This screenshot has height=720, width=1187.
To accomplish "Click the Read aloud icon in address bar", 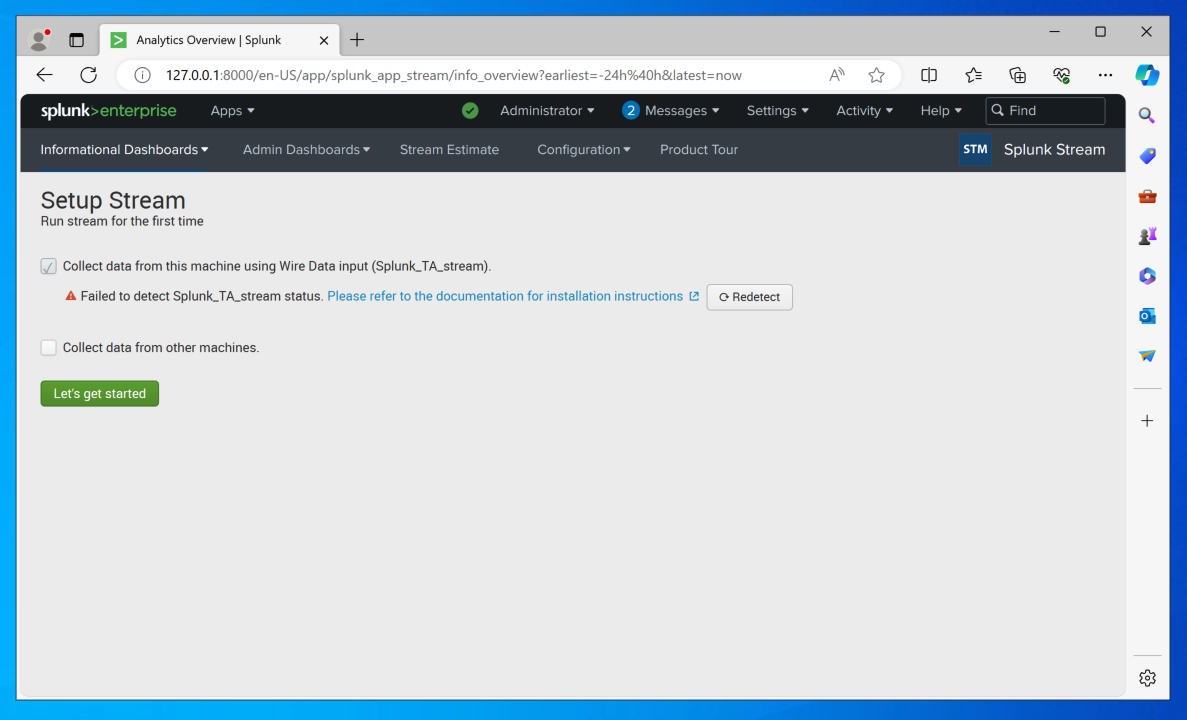I will [837, 75].
